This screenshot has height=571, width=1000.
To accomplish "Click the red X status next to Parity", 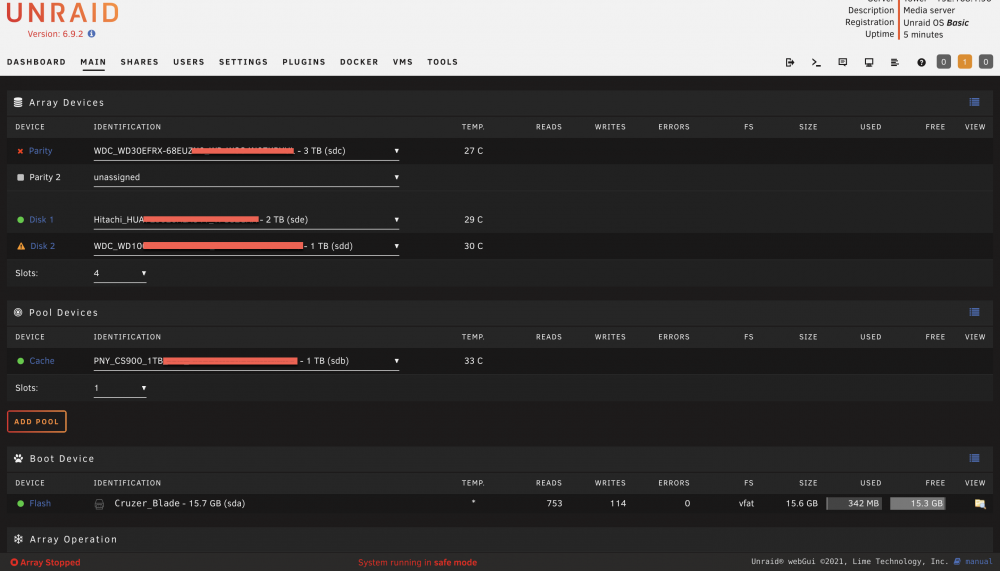I will tap(20, 151).
